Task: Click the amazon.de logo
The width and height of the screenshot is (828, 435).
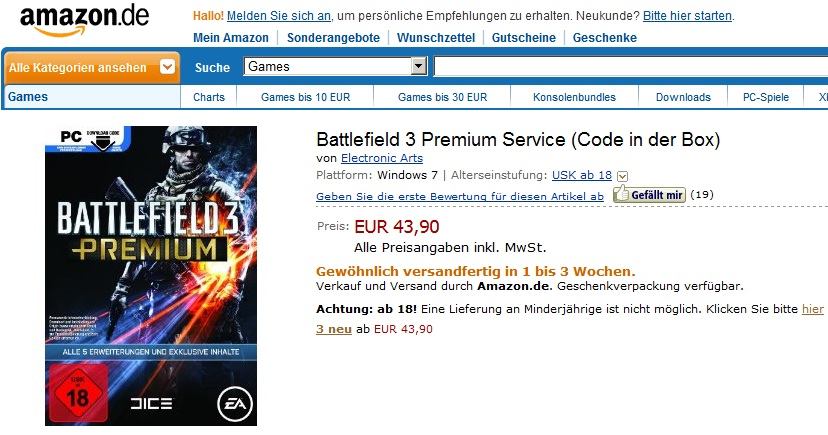Action: click(x=84, y=20)
